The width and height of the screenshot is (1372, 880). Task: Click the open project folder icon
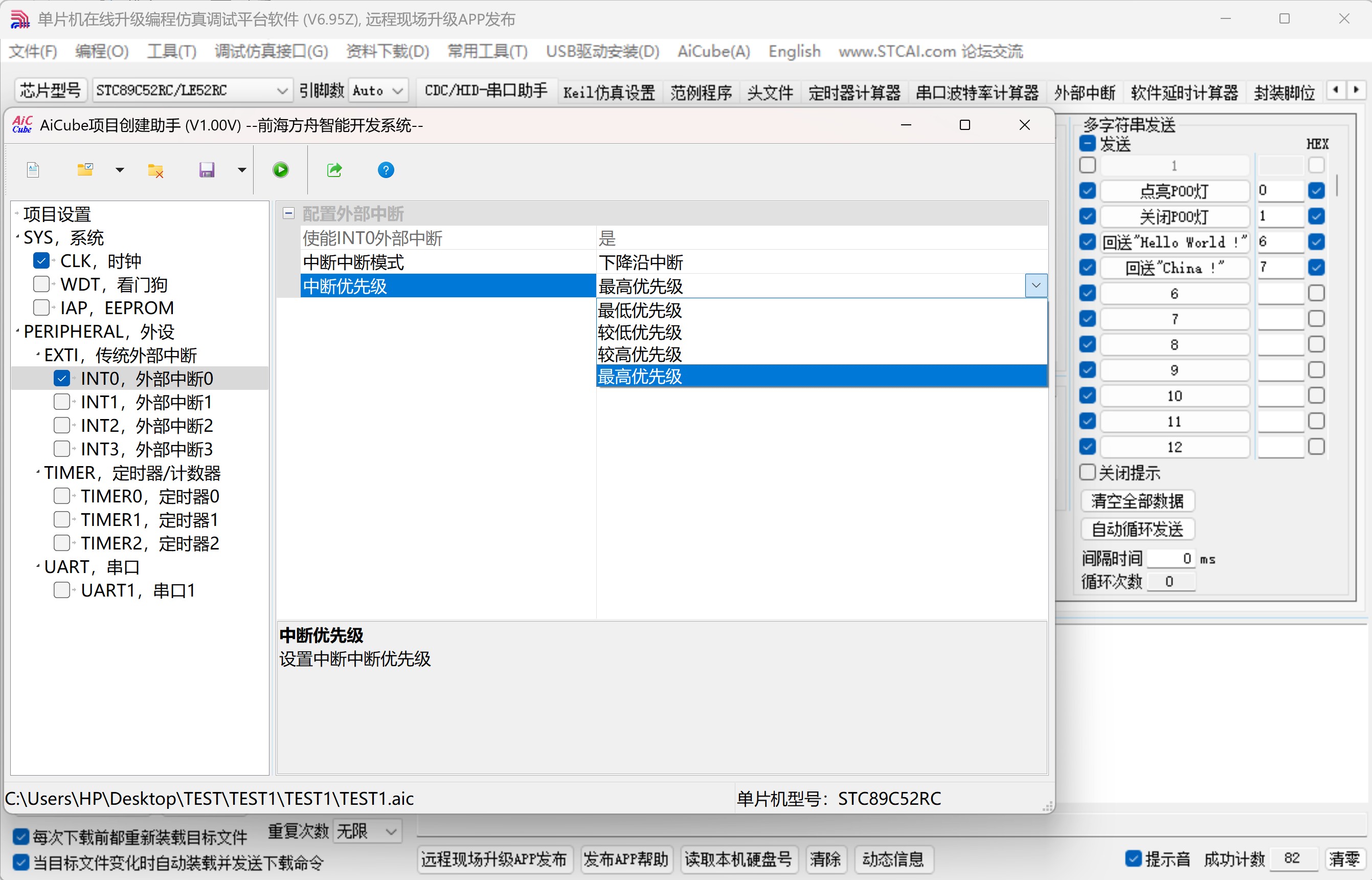(85, 170)
